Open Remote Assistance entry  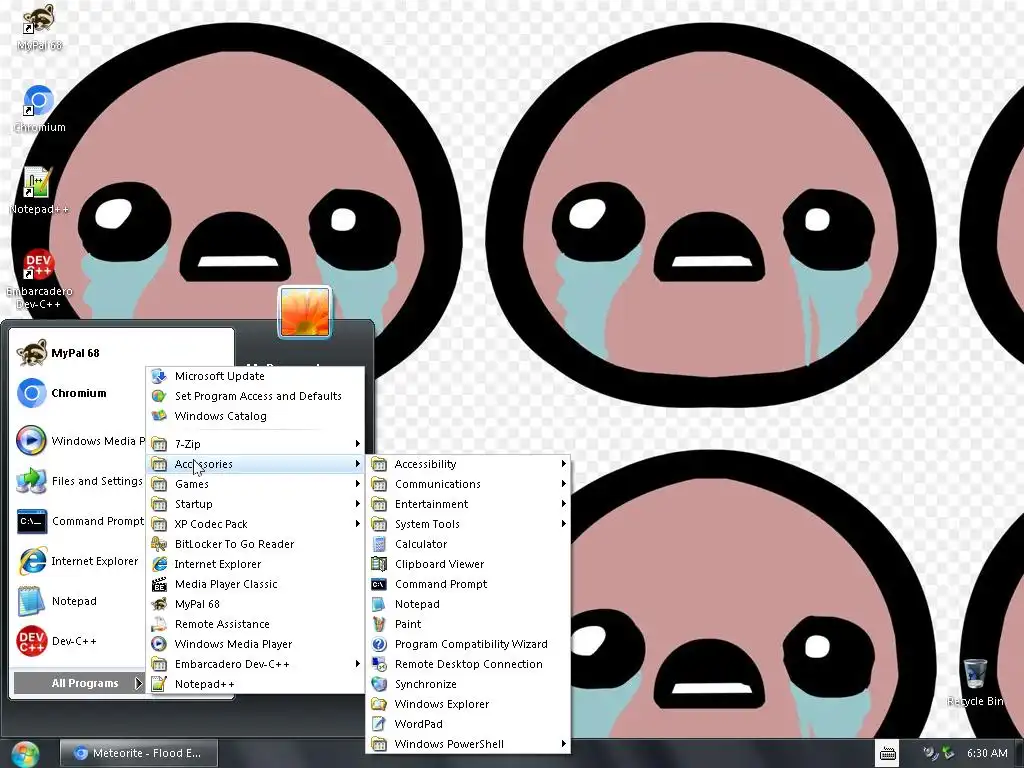pos(255,624)
